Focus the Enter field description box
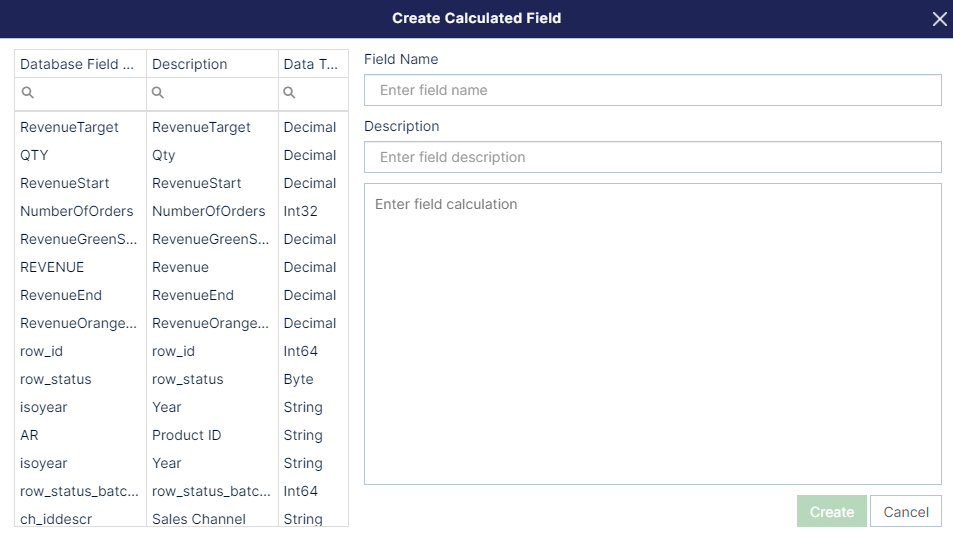Viewport: 953px width, 533px height. [x=653, y=157]
